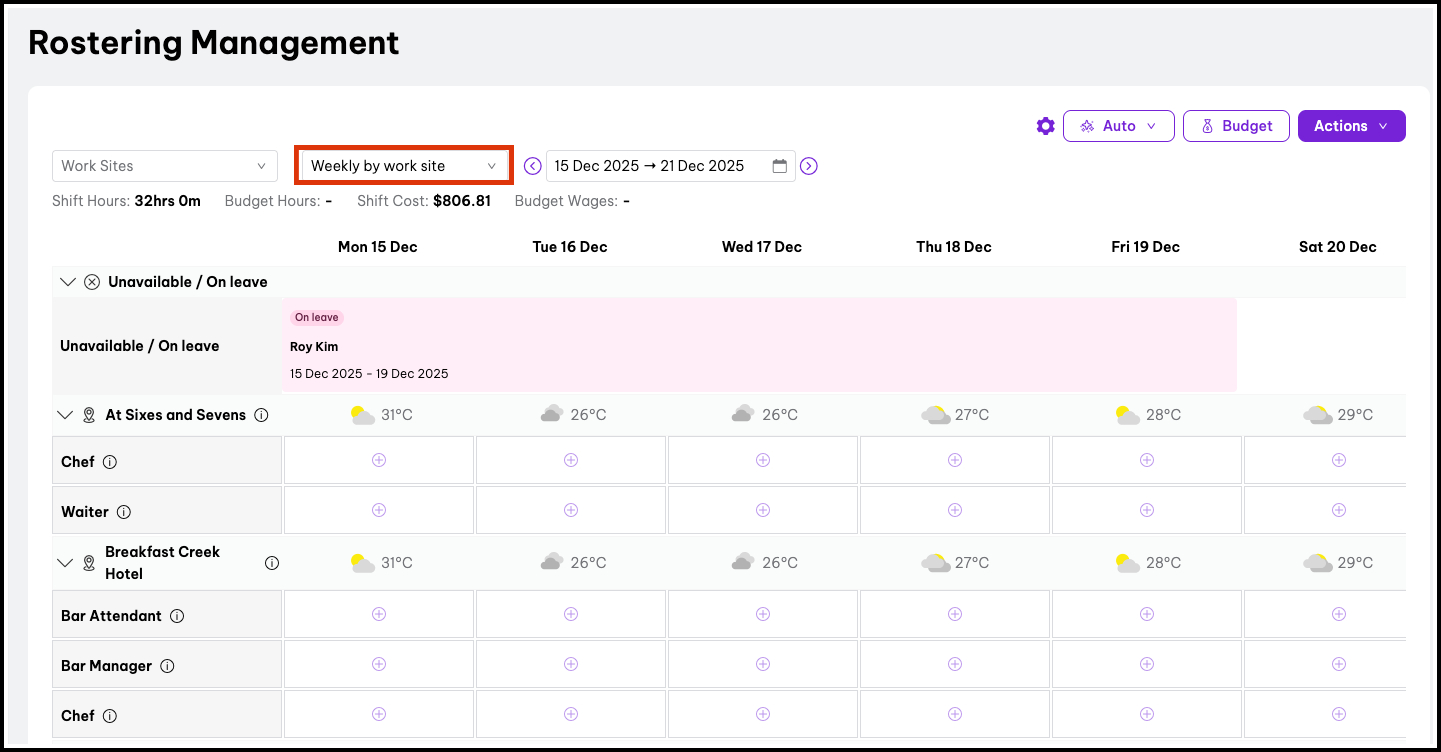Image resolution: width=1441 pixels, height=752 pixels.
Task: Advance to next week with right arrow
Action: click(x=809, y=166)
